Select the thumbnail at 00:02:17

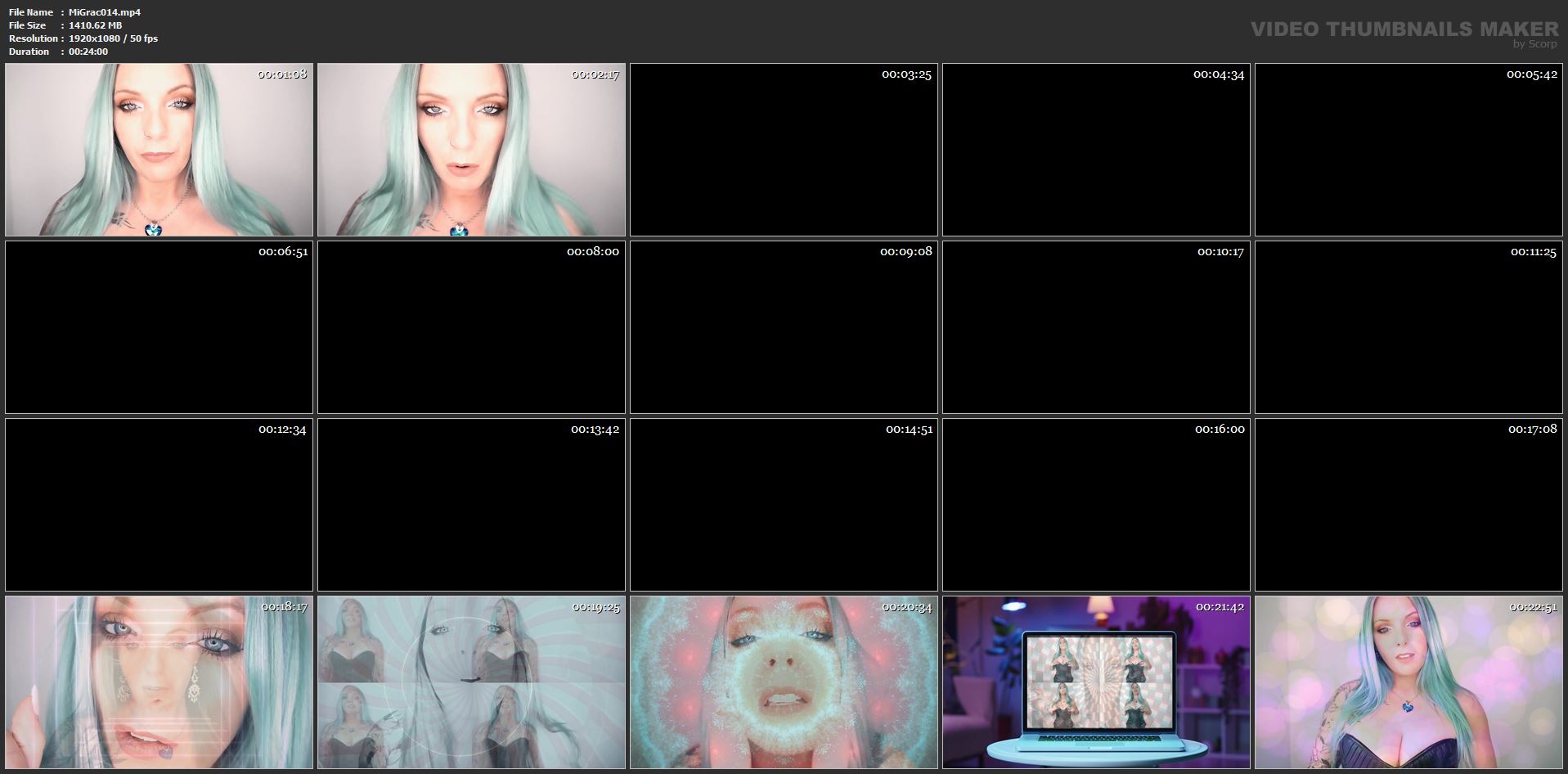click(x=471, y=150)
